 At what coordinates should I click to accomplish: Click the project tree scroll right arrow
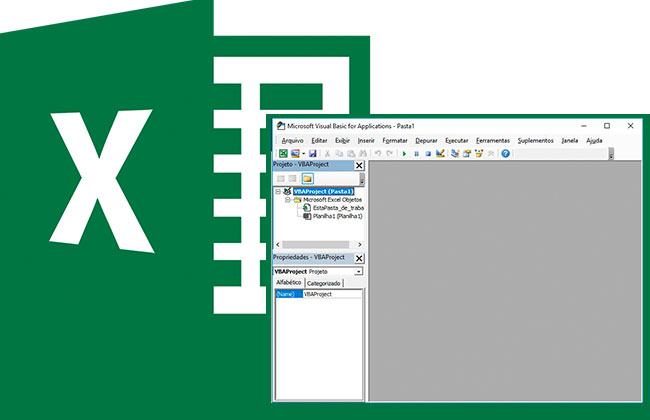click(x=359, y=245)
